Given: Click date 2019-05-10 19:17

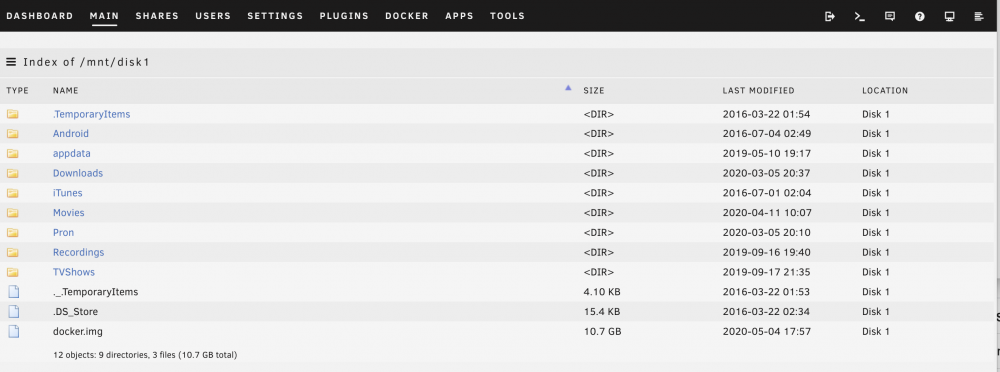Looking at the screenshot, I should point(767,154).
